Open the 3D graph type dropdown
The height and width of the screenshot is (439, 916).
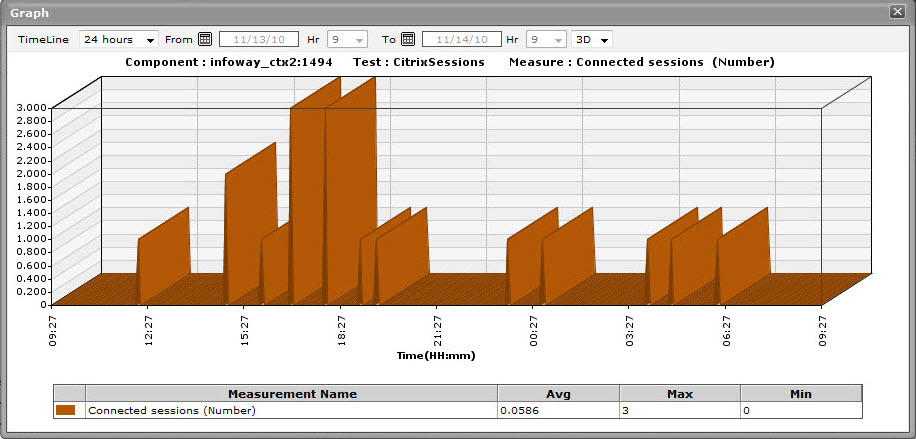click(592, 40)
